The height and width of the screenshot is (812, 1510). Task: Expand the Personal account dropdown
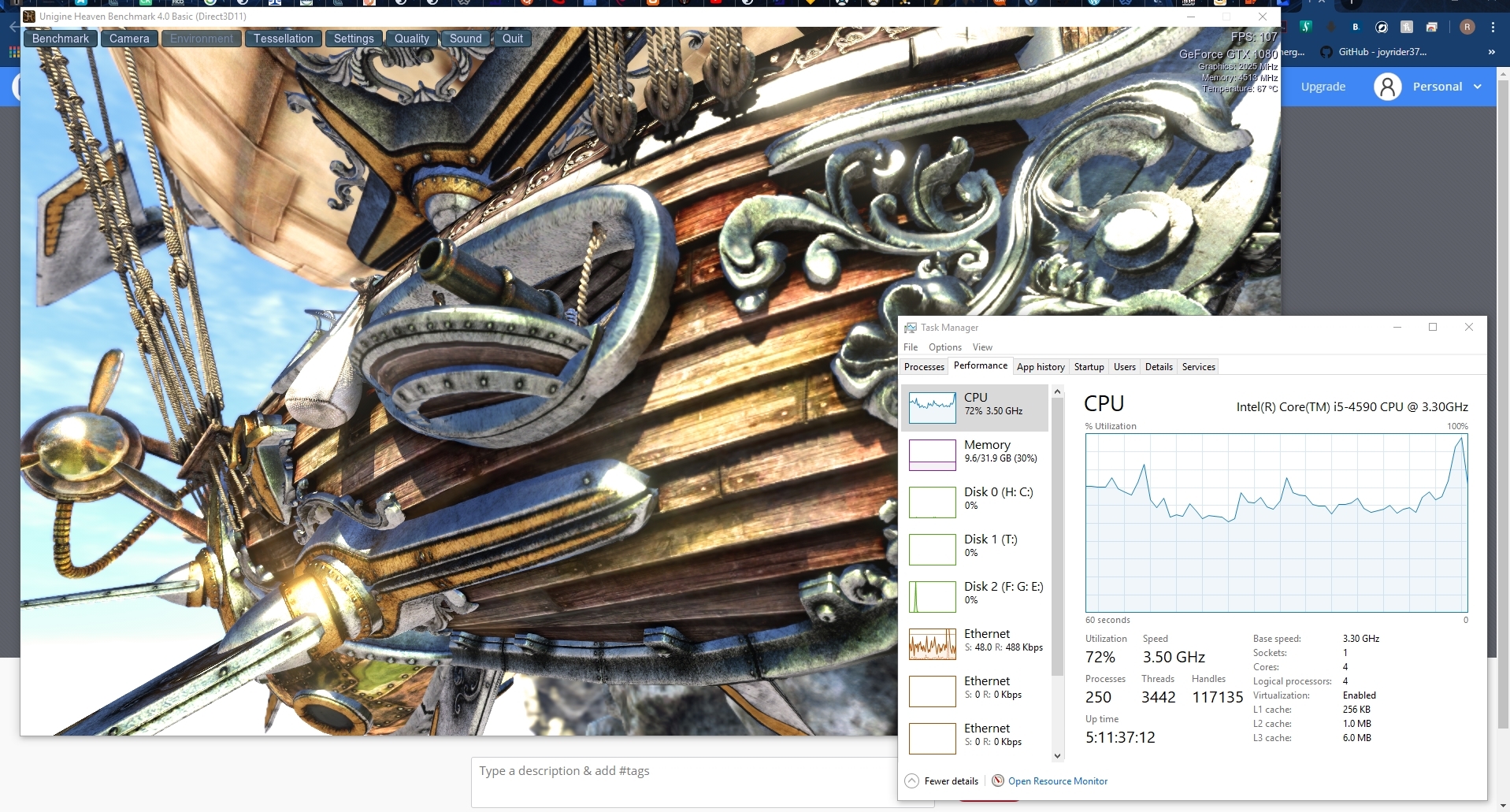tap(1477, 87)
